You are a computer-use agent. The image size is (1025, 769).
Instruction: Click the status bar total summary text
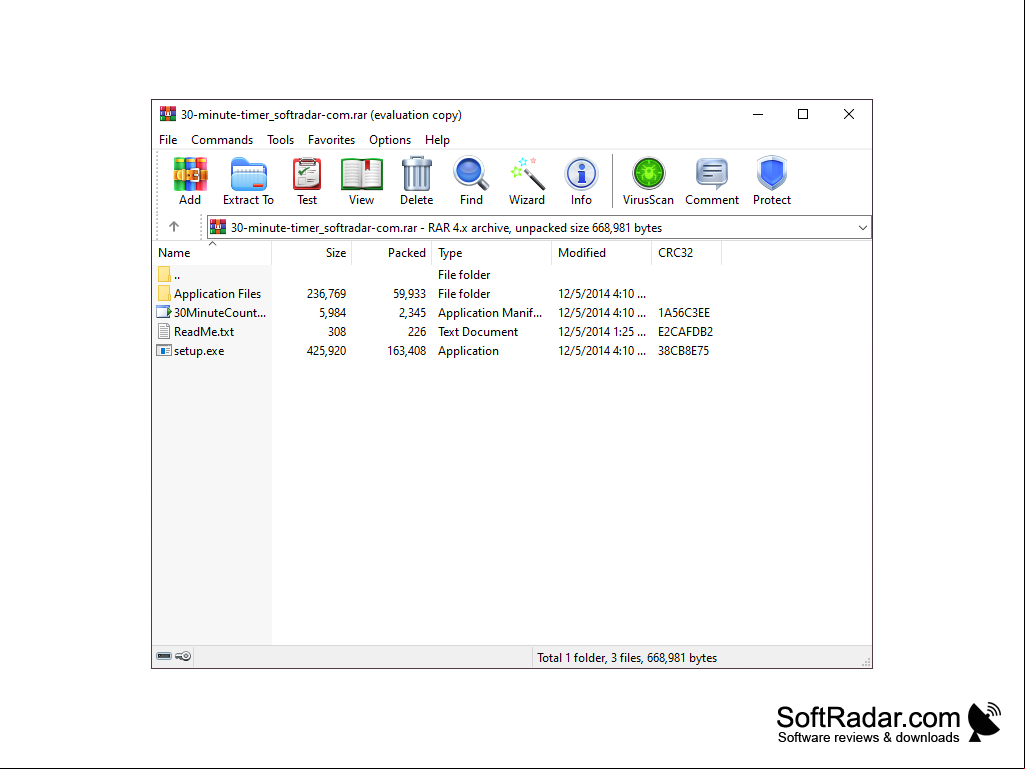coord(627,658)
